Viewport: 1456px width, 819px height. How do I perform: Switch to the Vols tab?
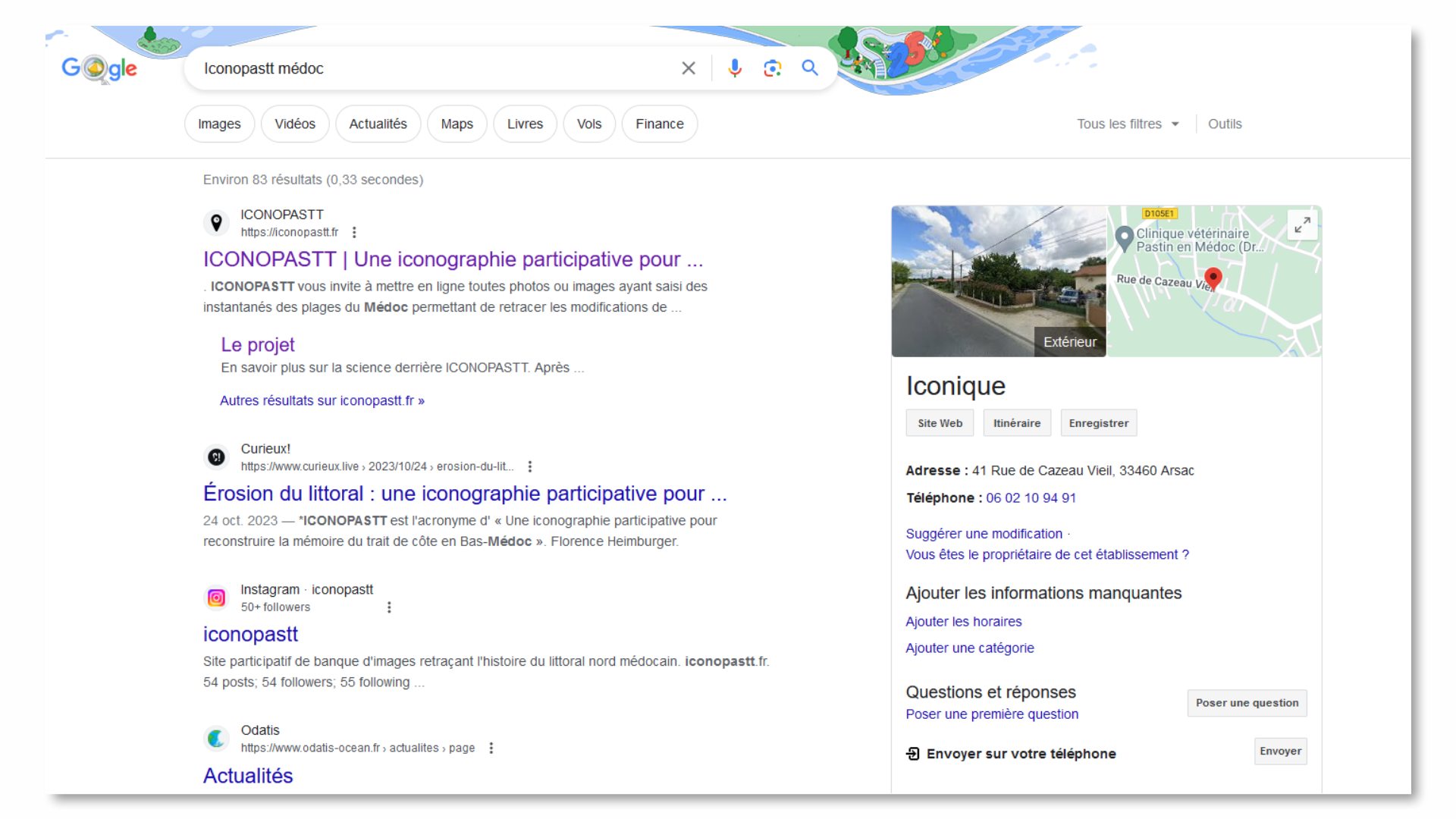click(x=589, y=124)
